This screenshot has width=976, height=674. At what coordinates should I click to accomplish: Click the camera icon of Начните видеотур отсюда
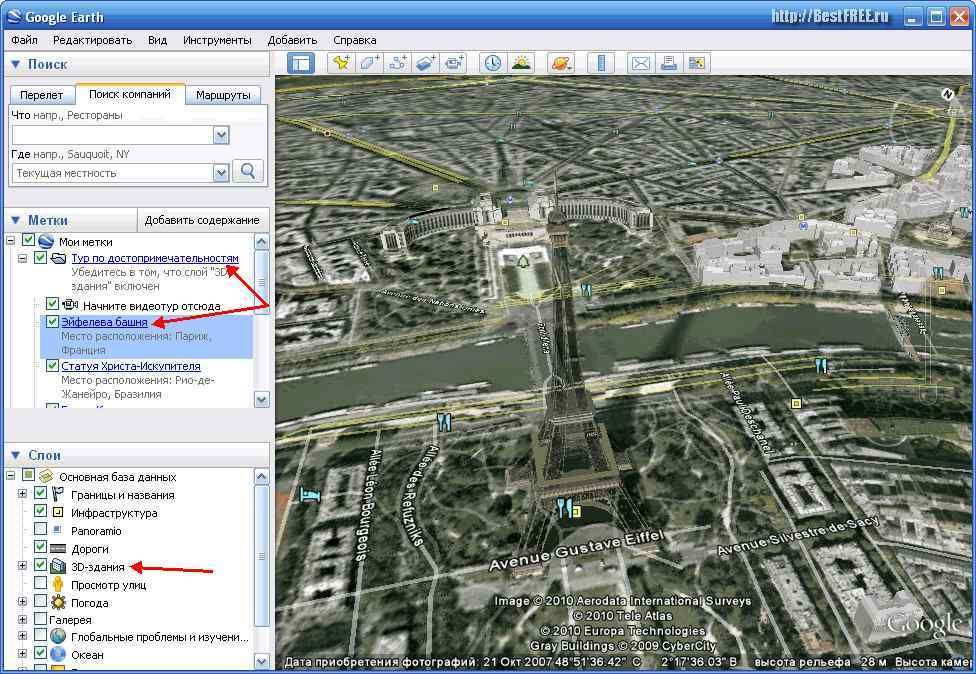click(x=70, y=305)
